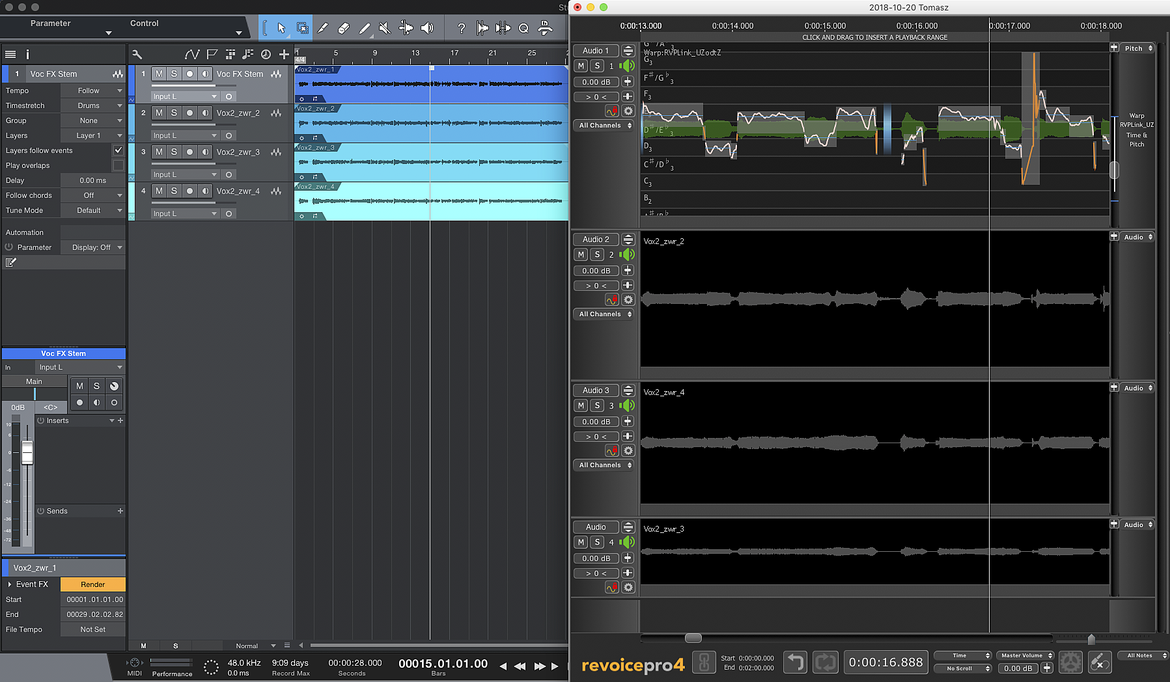Select the Eraser tool
The width and height of the screenshot is (1170, 682).
tap(343, 28)
